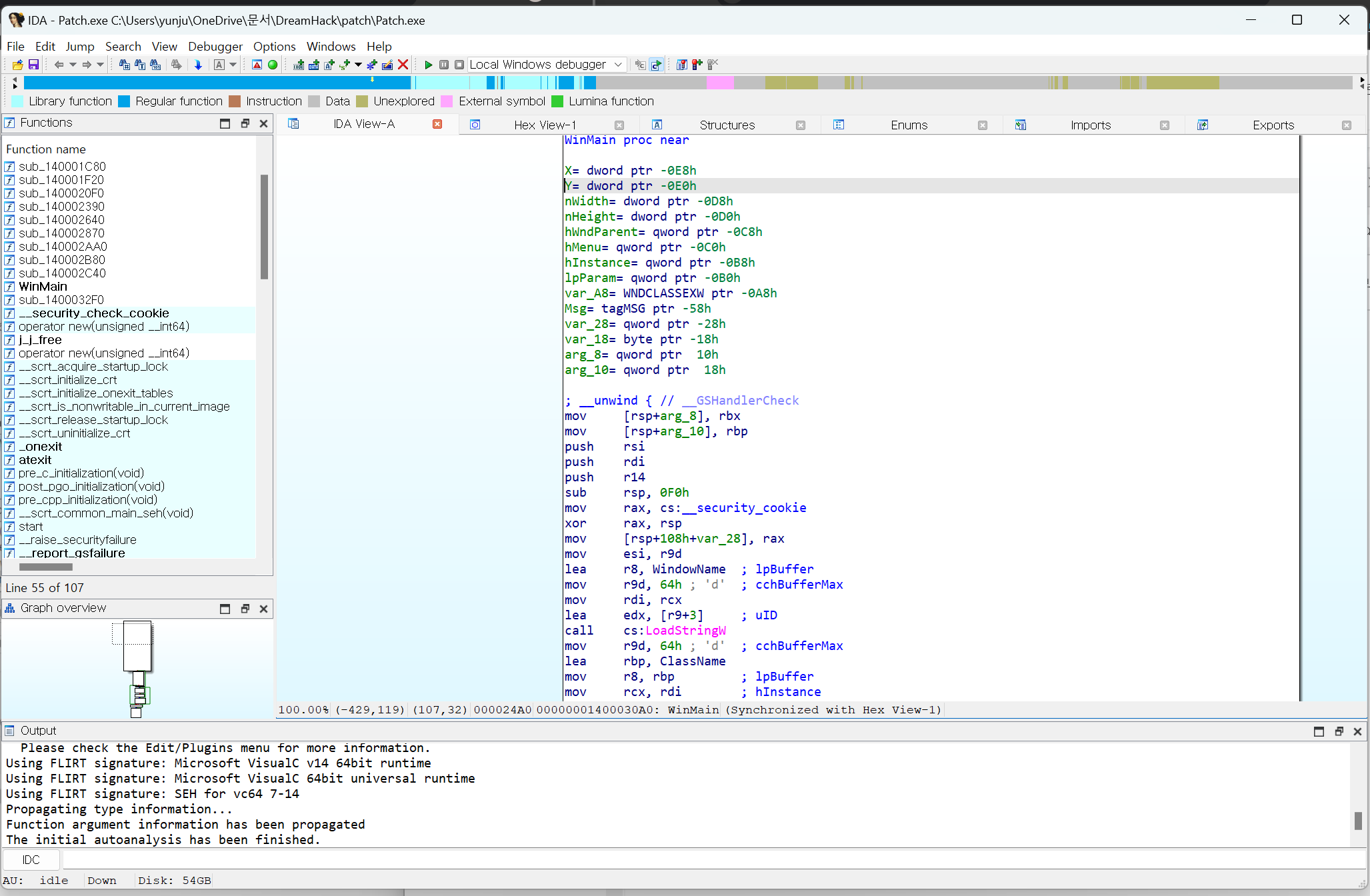Click the navigation band pink external symbol segment
This screenshot has height=896, width=1370.
[719, 83]
